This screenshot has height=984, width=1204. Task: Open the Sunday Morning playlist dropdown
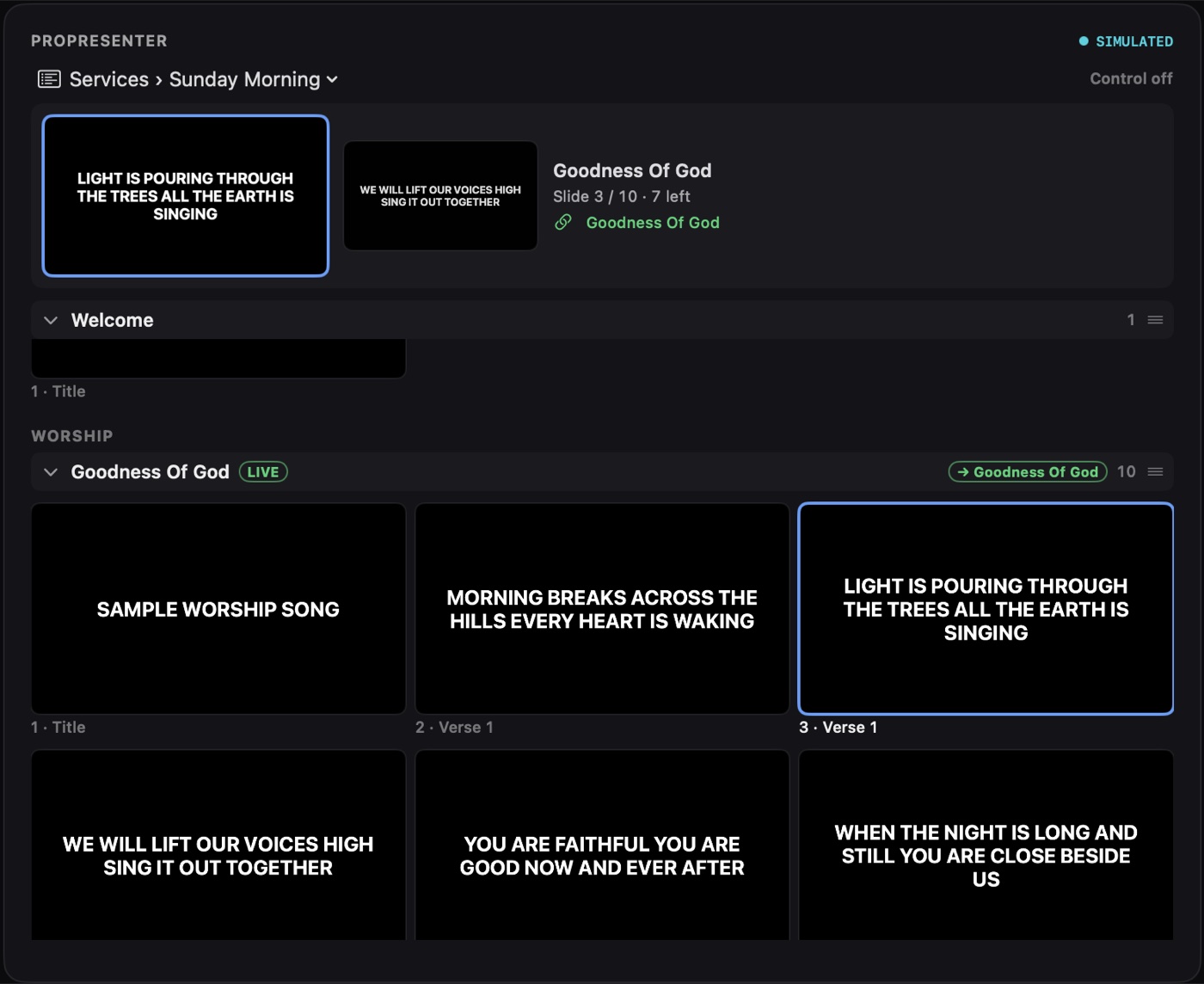[254, 79]
